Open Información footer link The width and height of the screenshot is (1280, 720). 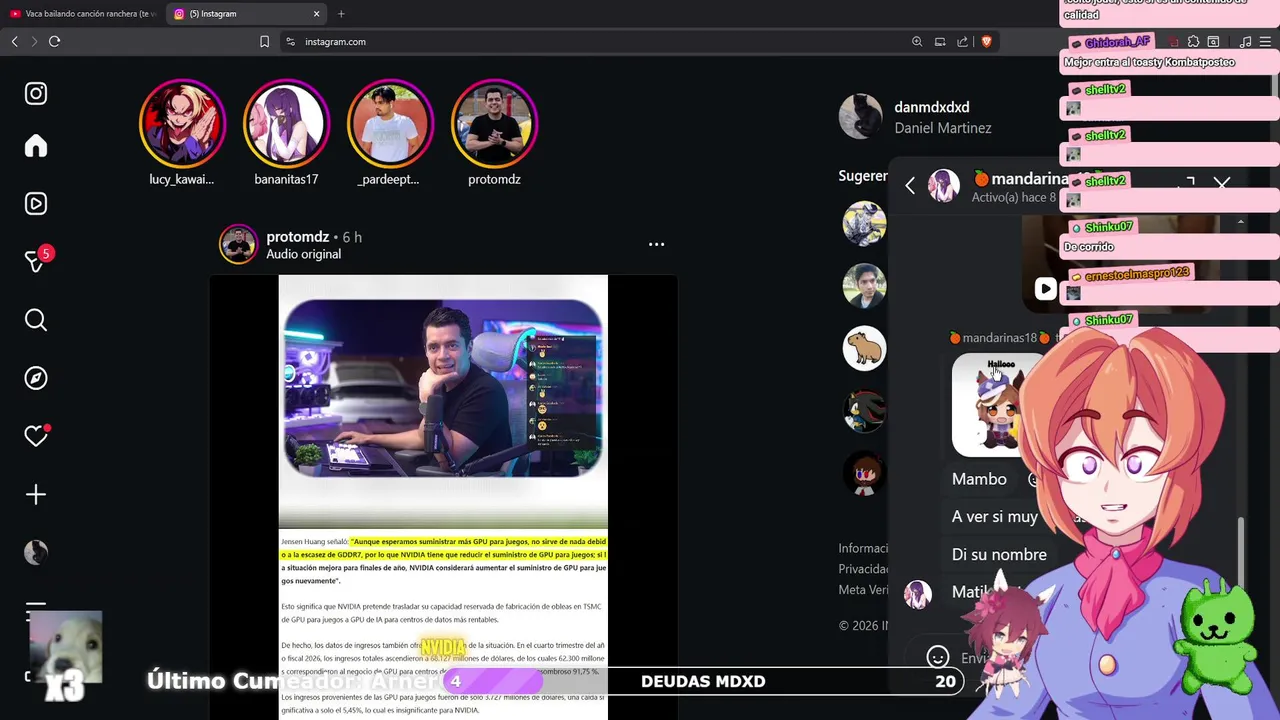[x=863, y=548]
